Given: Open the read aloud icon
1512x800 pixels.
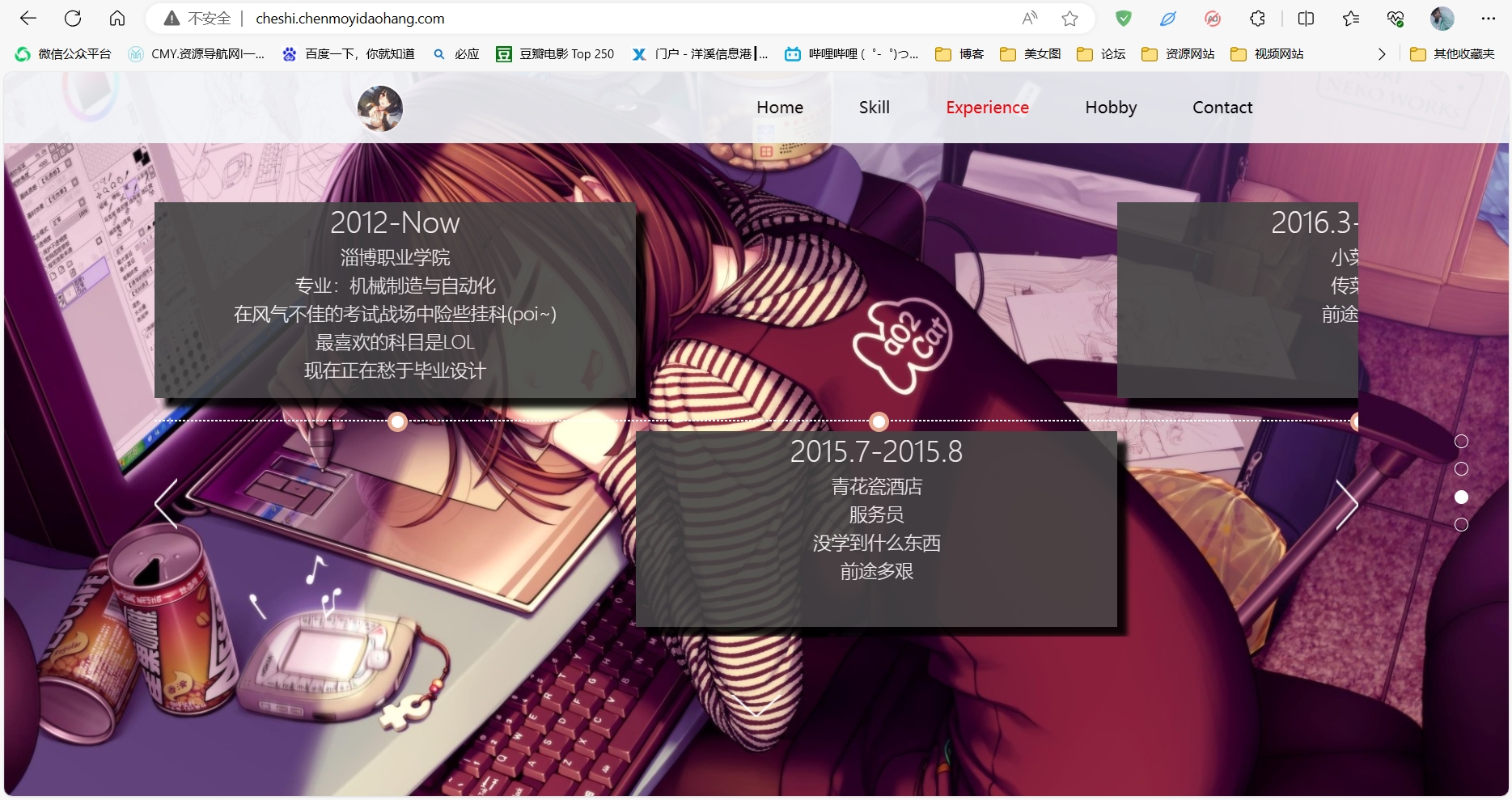Looking at the screenshot, I should tap(1030, 19).
